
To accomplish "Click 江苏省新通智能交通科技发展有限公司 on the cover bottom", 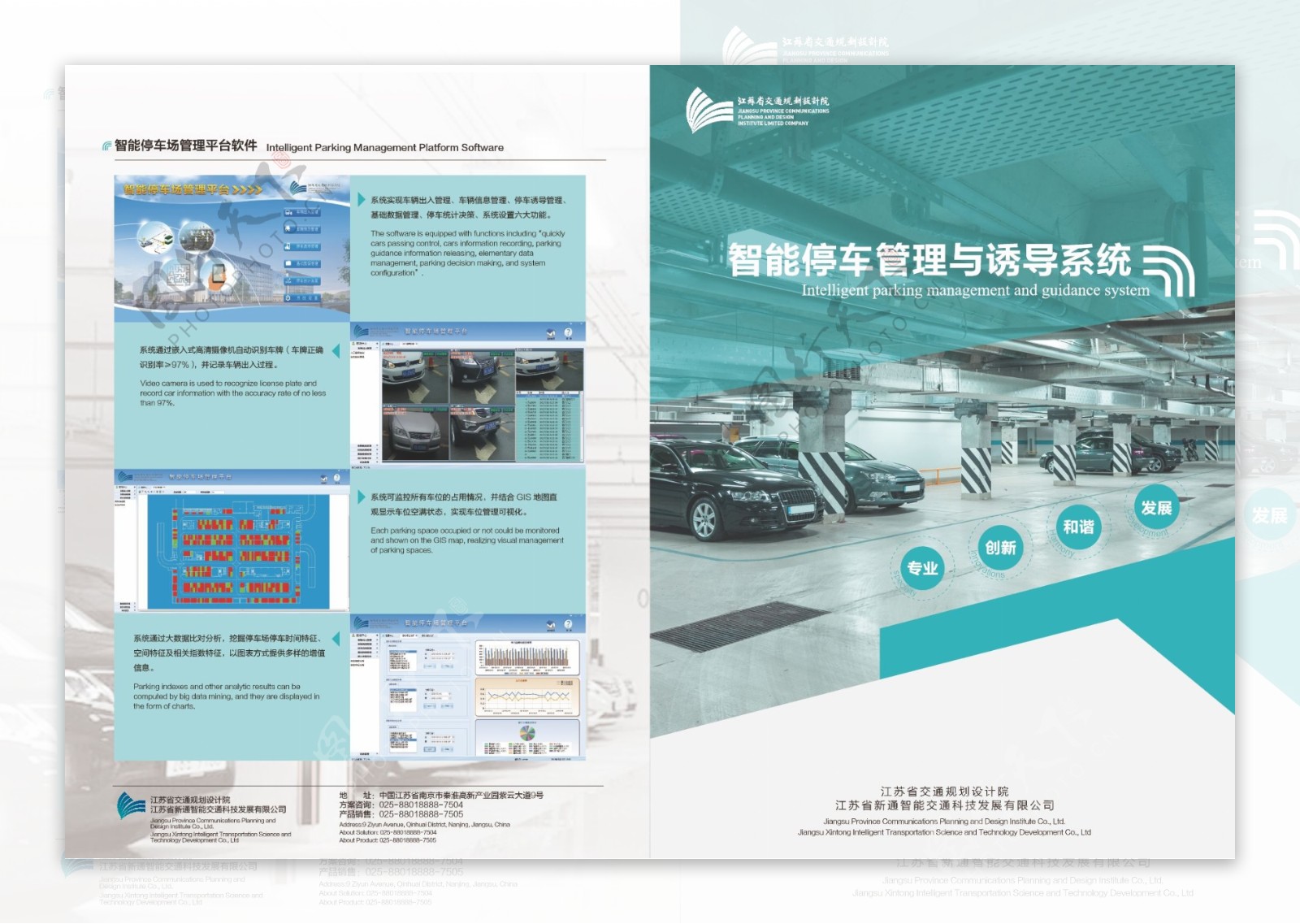I will click(944, 805).
